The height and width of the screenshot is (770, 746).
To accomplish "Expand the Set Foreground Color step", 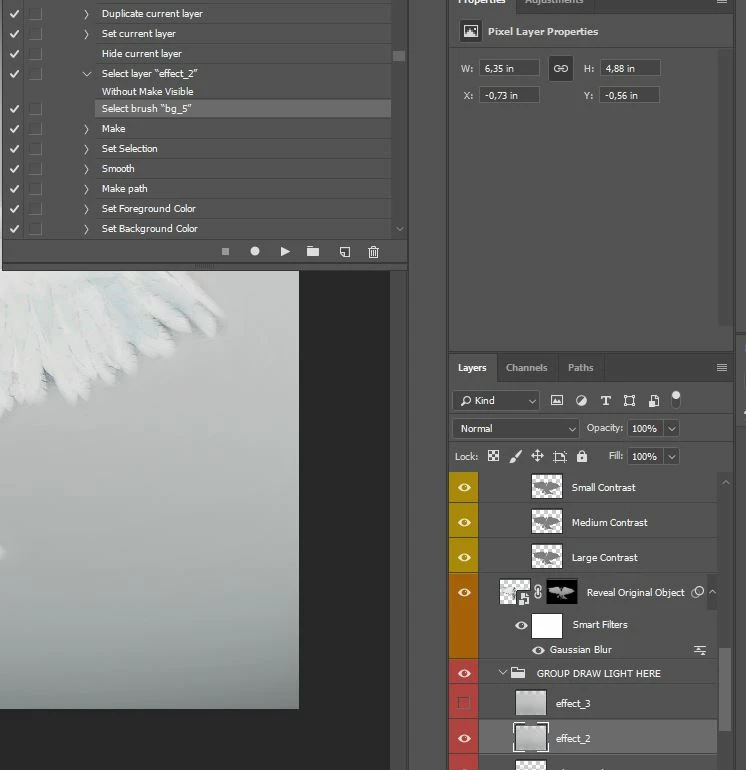I will [x=86, y=209].
